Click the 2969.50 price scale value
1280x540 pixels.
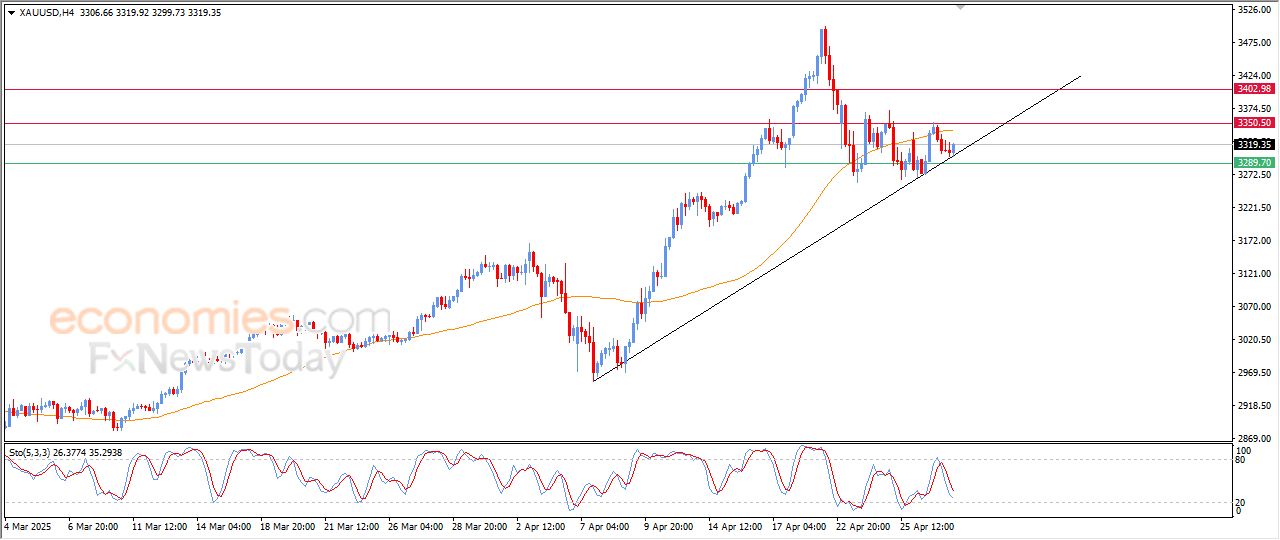(1254, 373)
